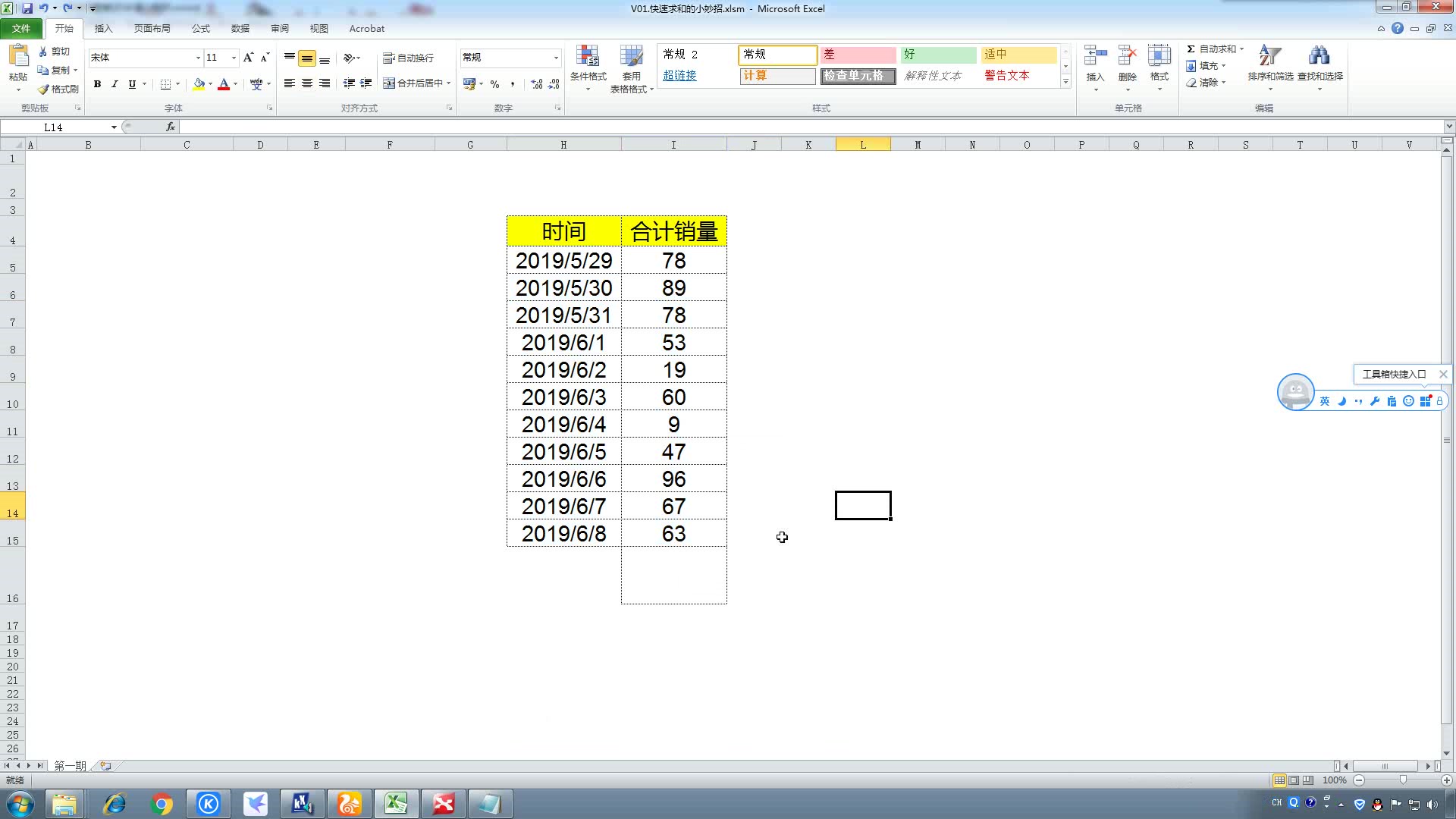
Task: Open the 公式 (Formulas) menu tab
Action: click(x=200, y=28)
